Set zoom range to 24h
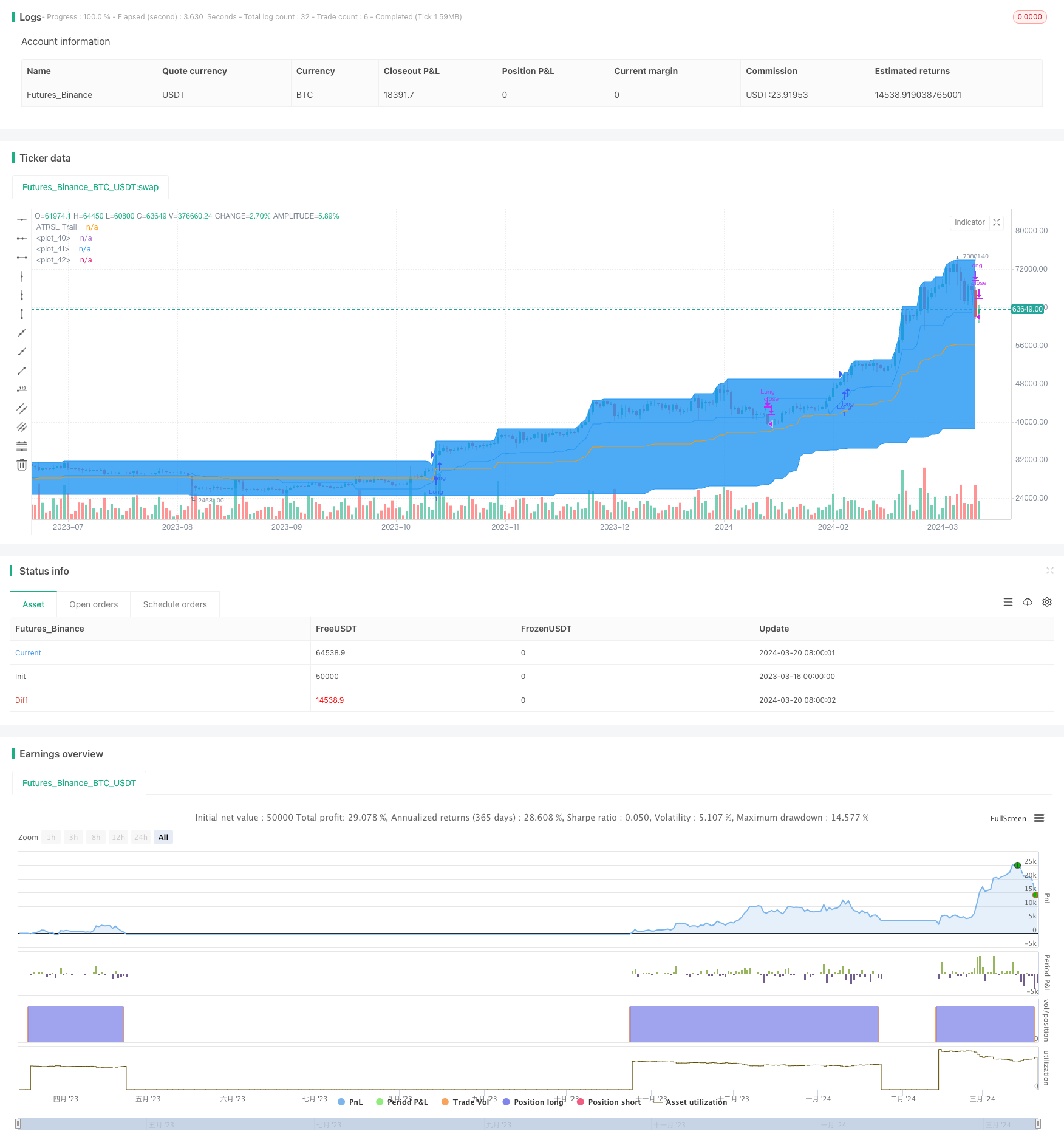The image size is (1064, 1148). [x=141, y=837]
